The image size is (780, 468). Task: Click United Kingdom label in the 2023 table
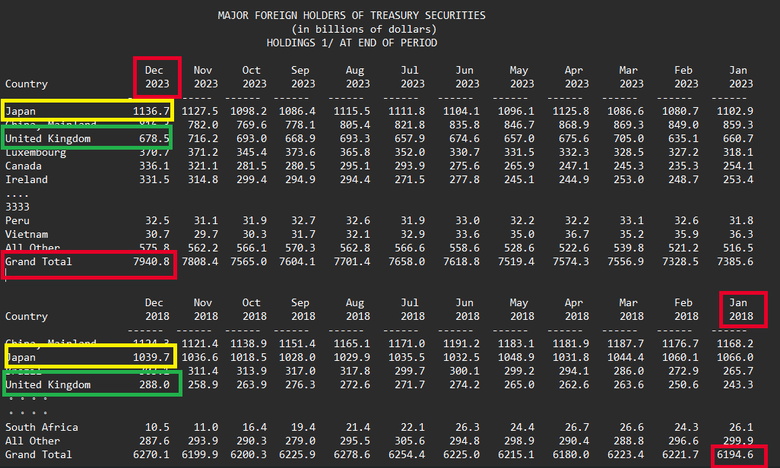click(48, 138)
